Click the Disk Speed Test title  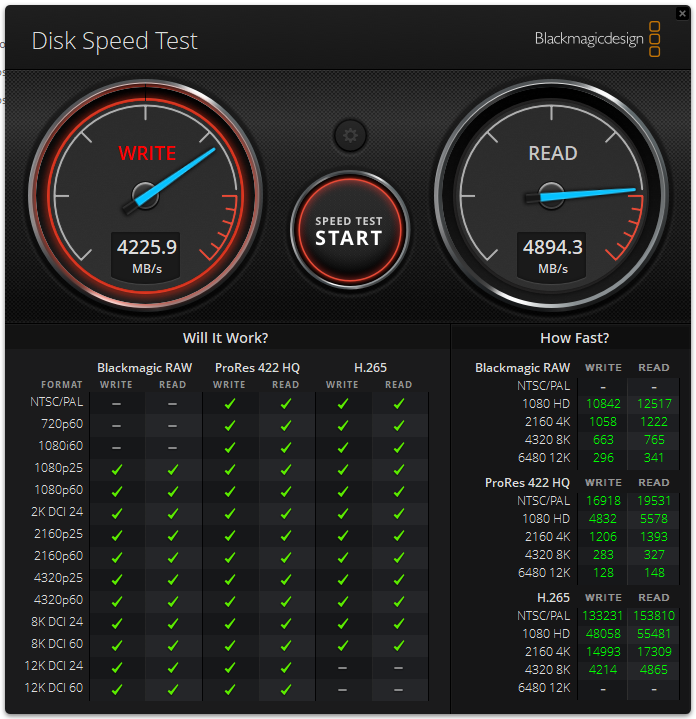tap(114, 41)
